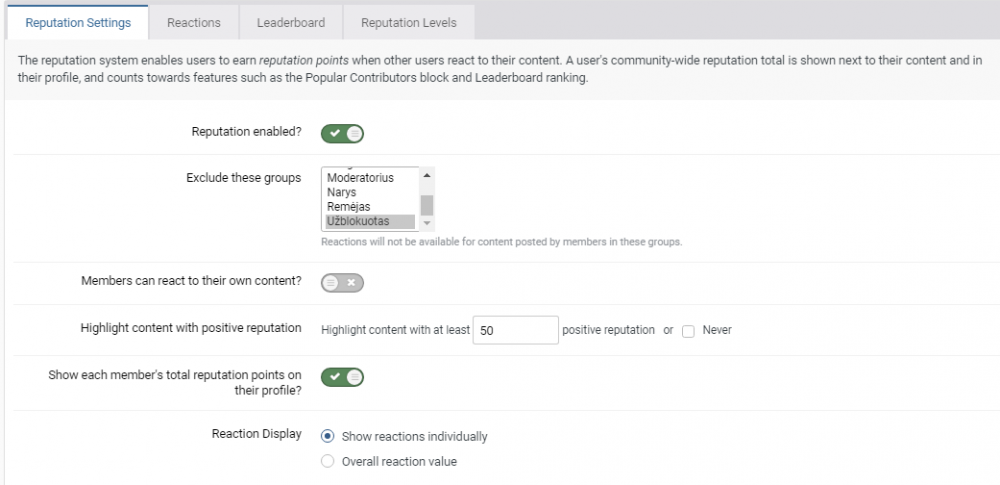Select Moderatorius in the excluded groups list
Image resolution: width=1000 pixels, height=485 pixels.
pyautogui.click(x=361, y=178)
